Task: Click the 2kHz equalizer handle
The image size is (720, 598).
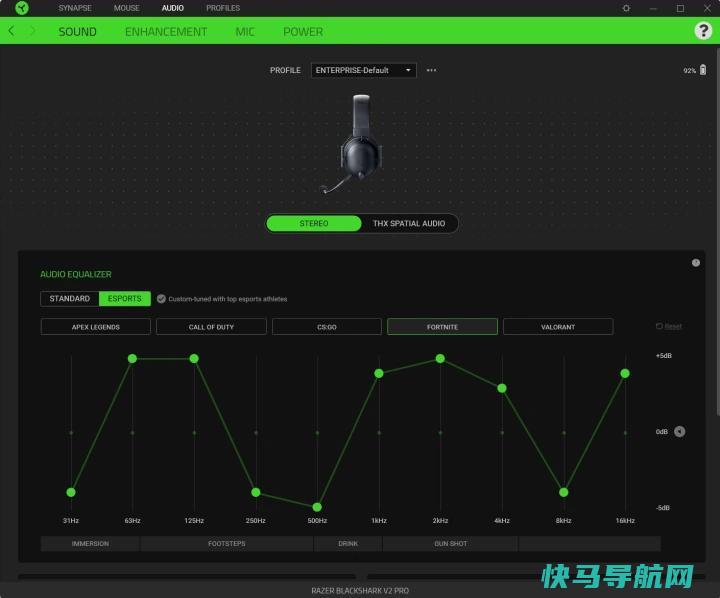Action: (x=440, y=358)
